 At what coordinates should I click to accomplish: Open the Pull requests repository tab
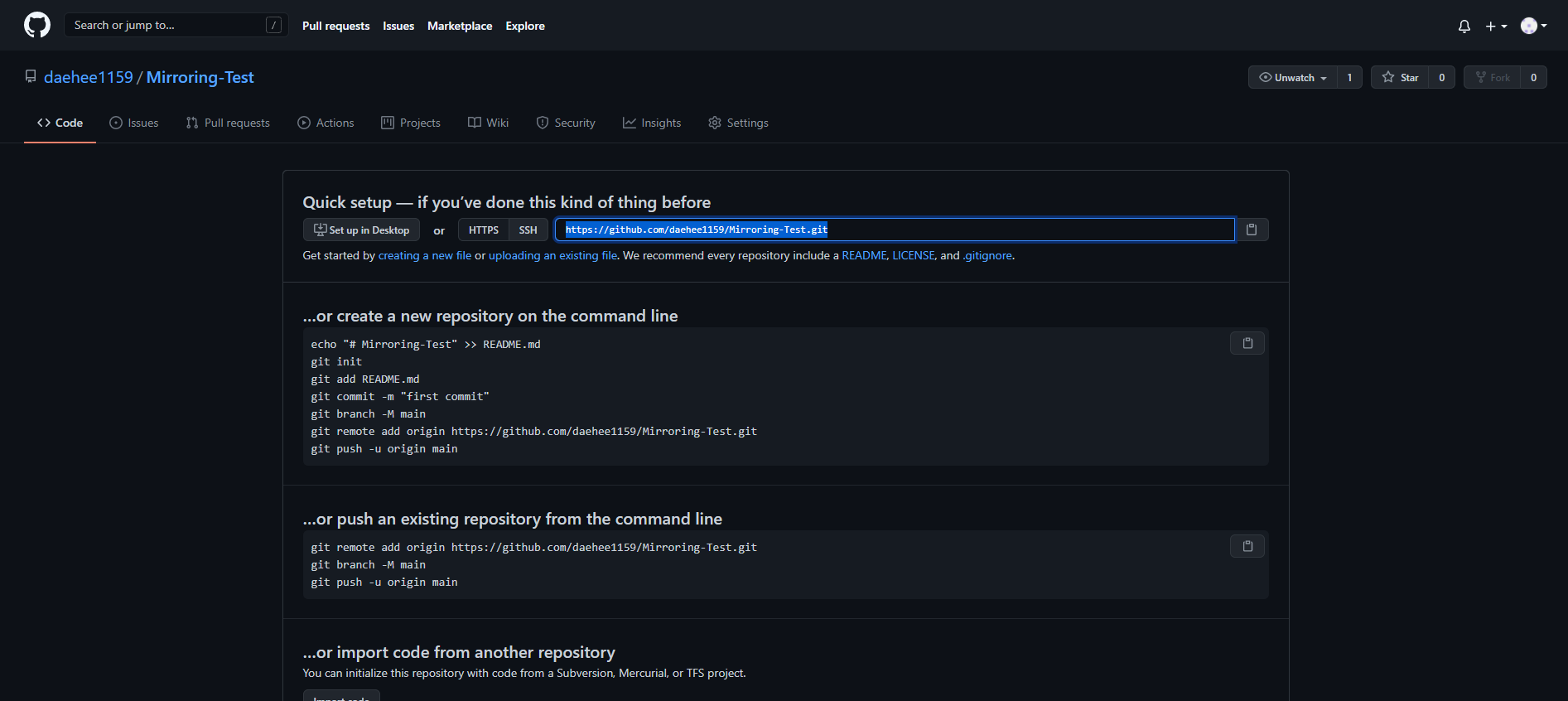tap(228, 123)
